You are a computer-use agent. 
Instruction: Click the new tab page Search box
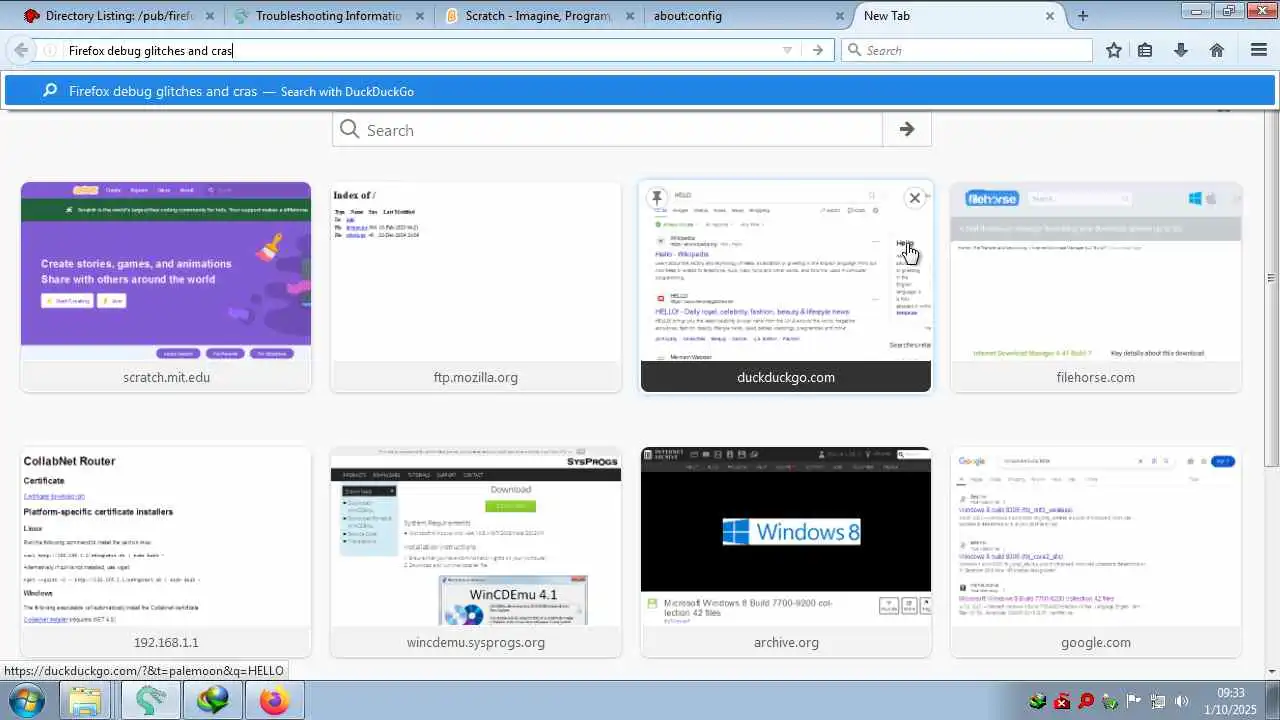607,130
